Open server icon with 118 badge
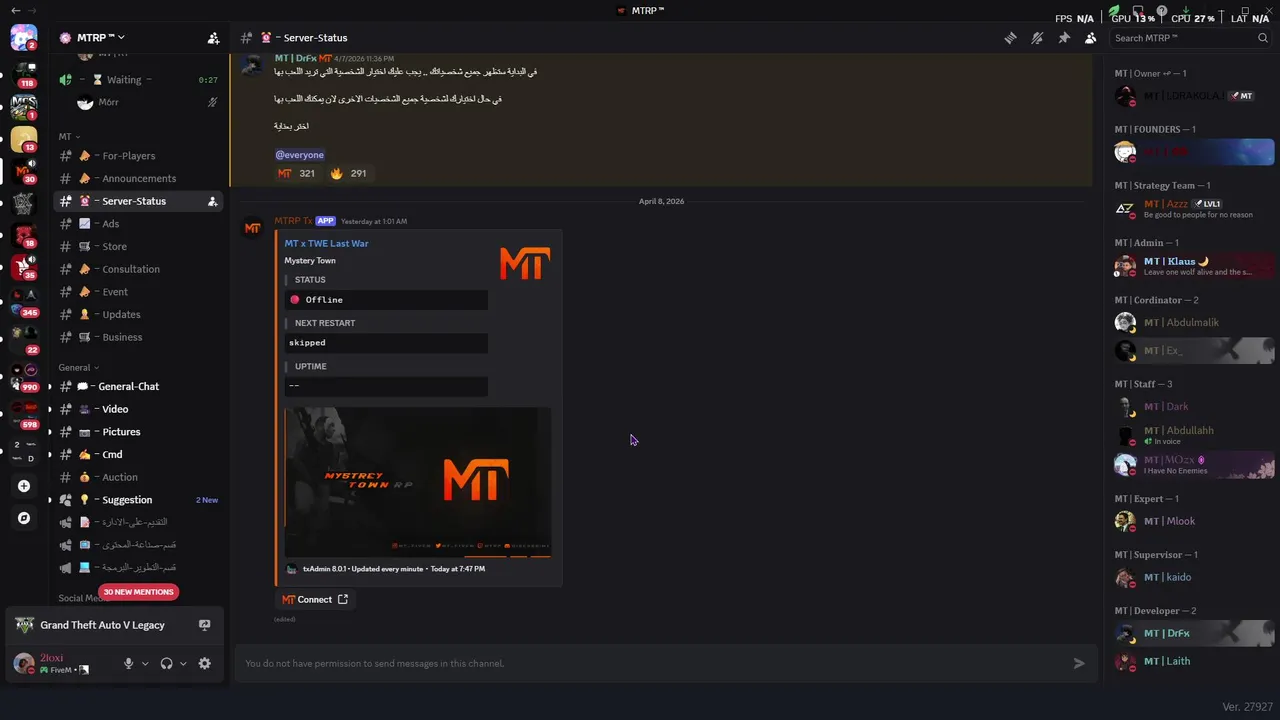Viewport: 1280px width, 720px height. 23,72
